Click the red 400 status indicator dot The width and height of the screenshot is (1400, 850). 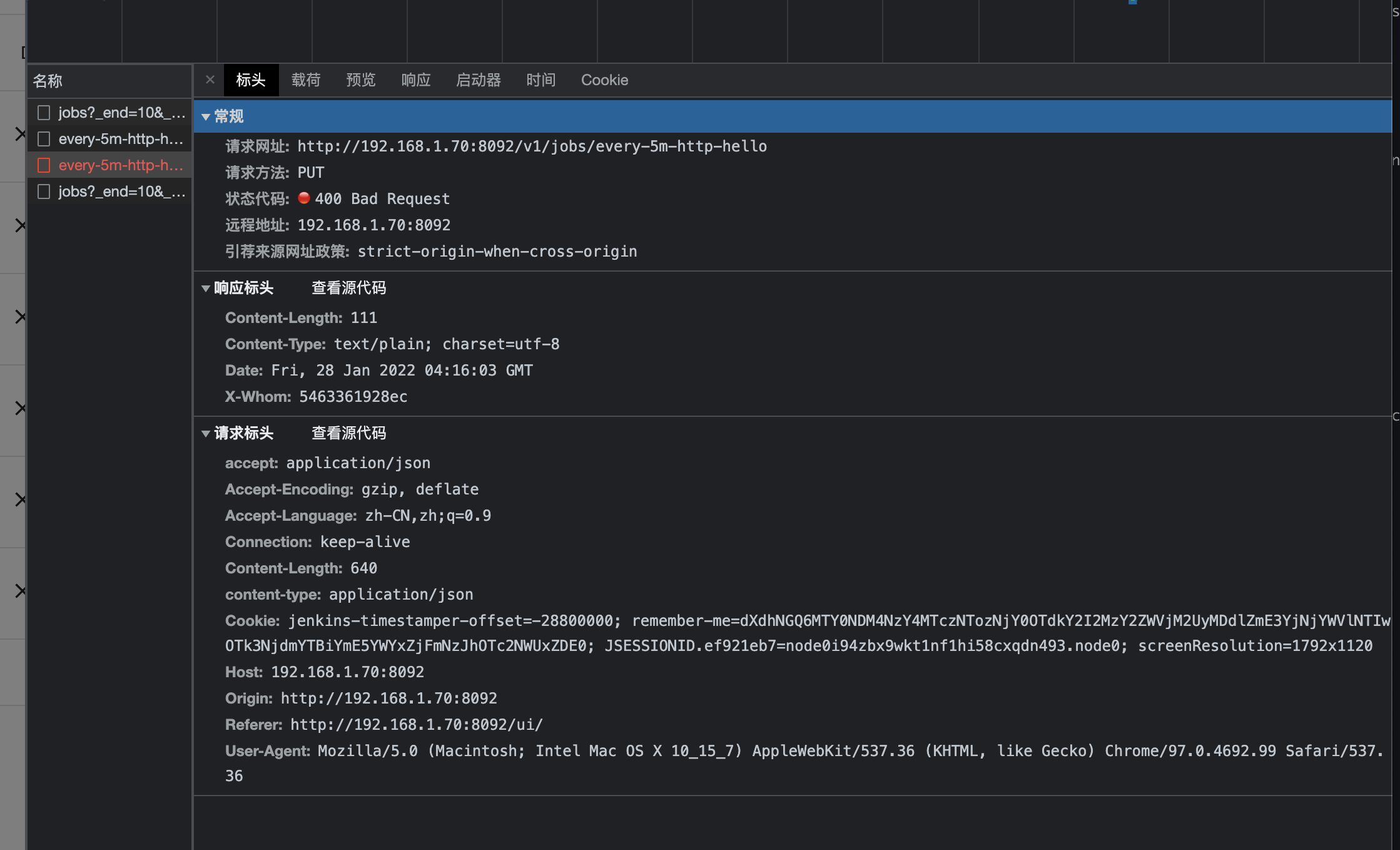[x=304, y=198]
